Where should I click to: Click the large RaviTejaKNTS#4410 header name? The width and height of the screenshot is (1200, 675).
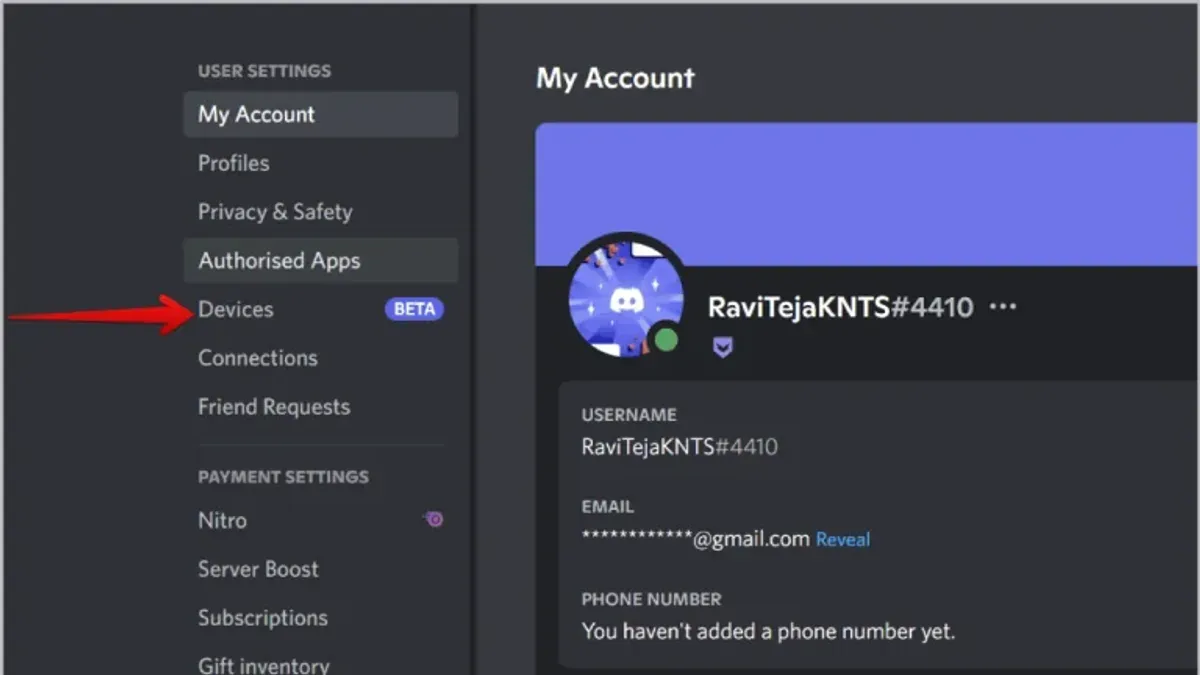[840, 307]
